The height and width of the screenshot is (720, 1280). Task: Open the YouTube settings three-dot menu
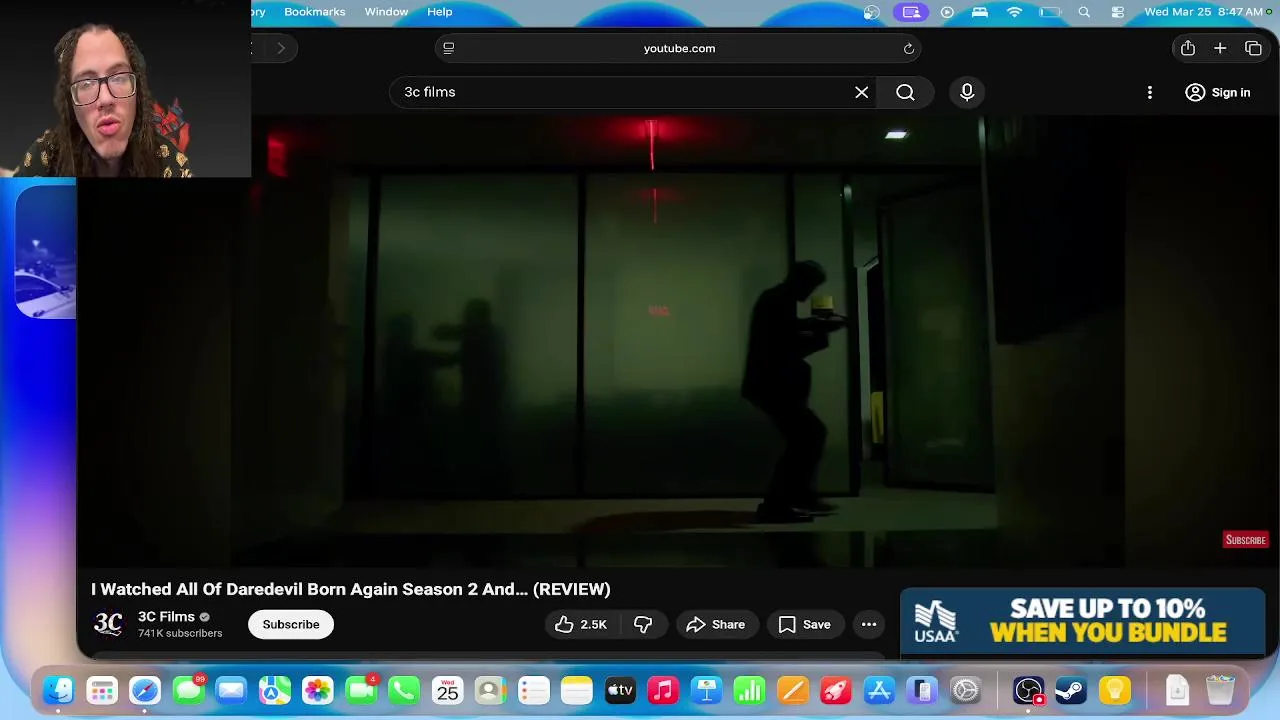1149,92
